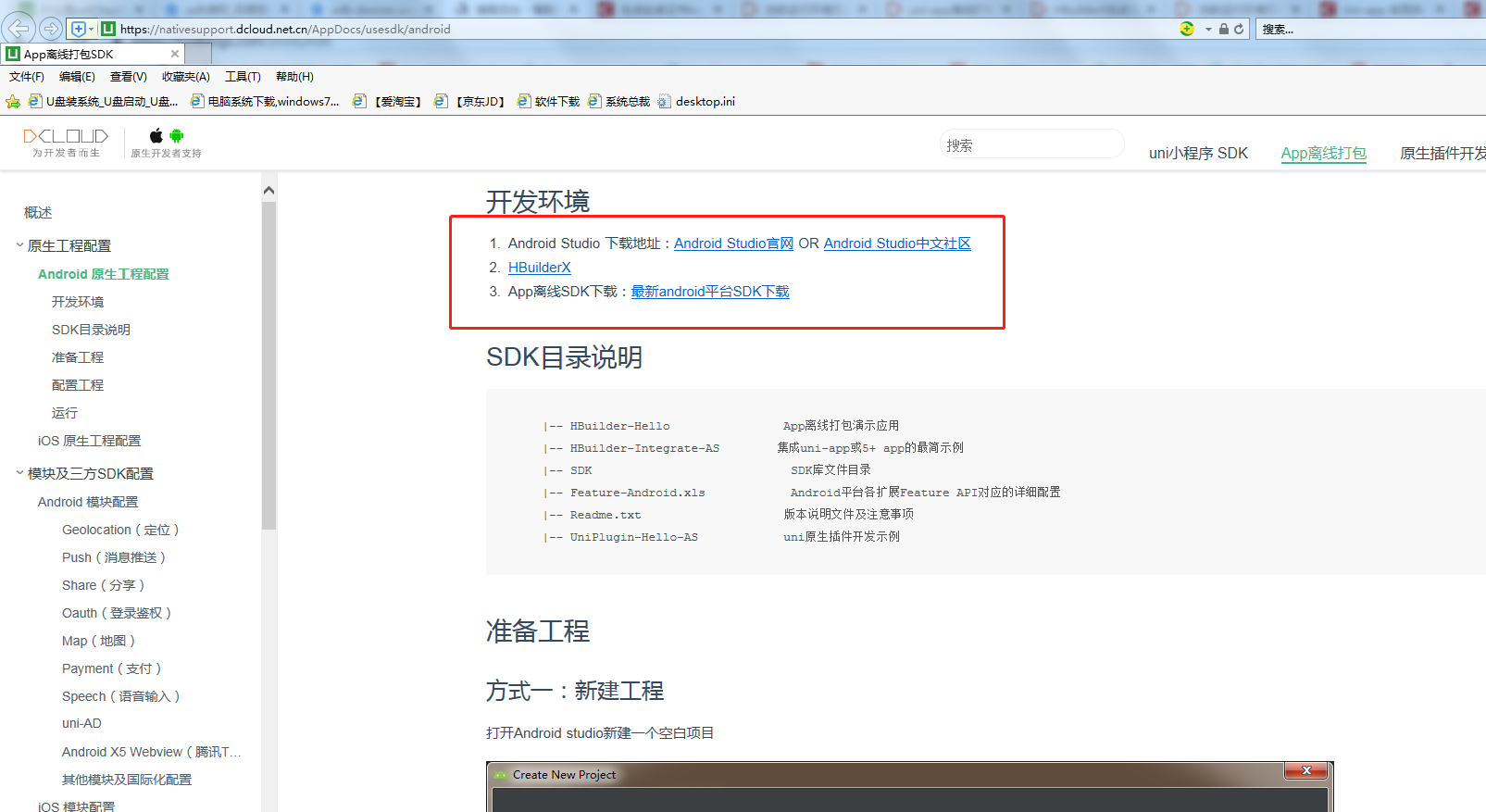Click the page 搜索 input field
The height and width of the screenshot is (812, 1486).
(1032, 145)
